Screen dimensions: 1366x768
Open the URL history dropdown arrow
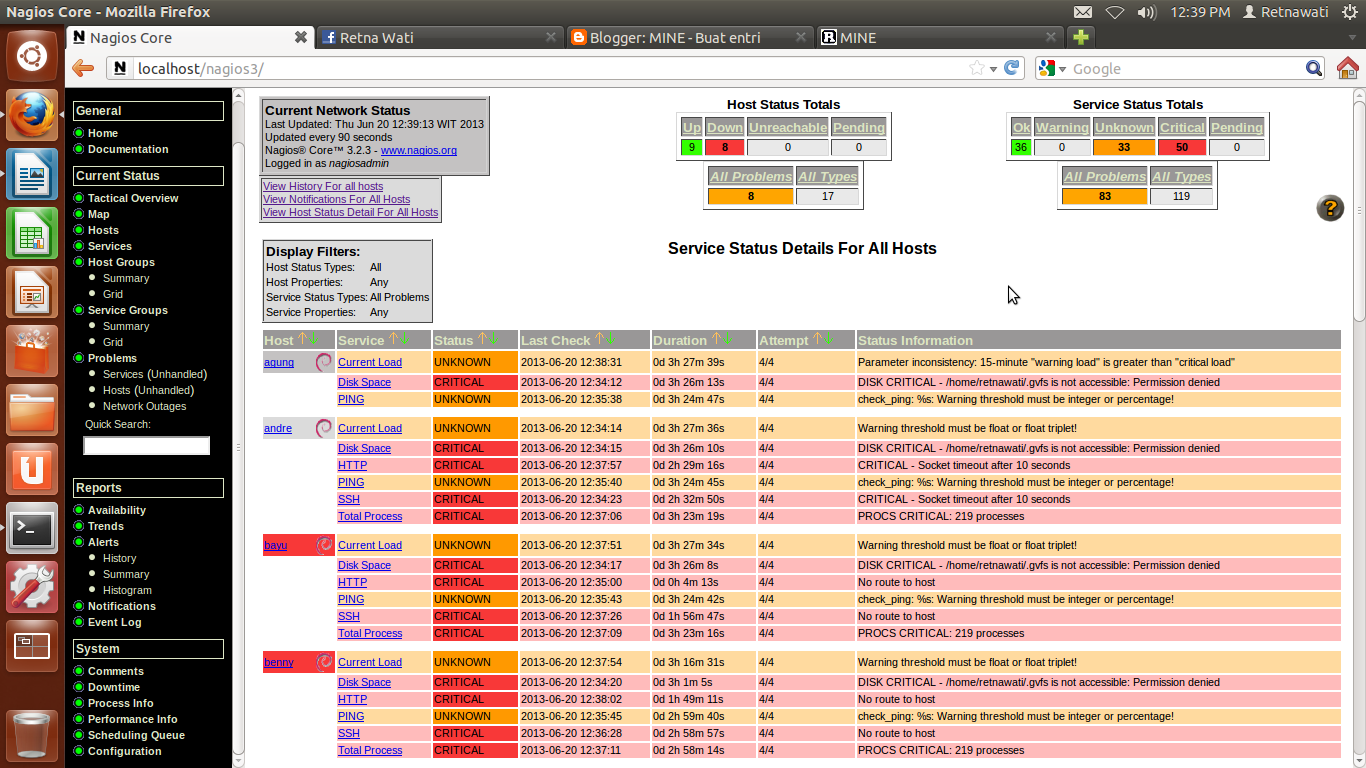pos(993,69)
